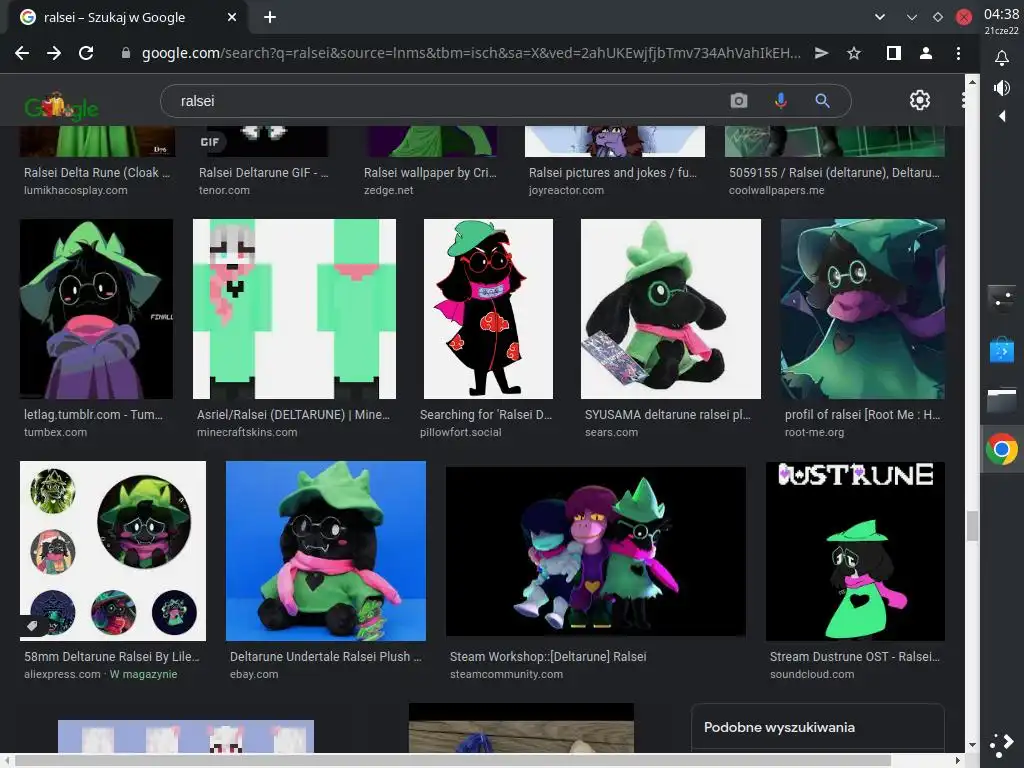Click the vertical scrollbar thumb
The image size is (1024, 768).
pos(972,526)
